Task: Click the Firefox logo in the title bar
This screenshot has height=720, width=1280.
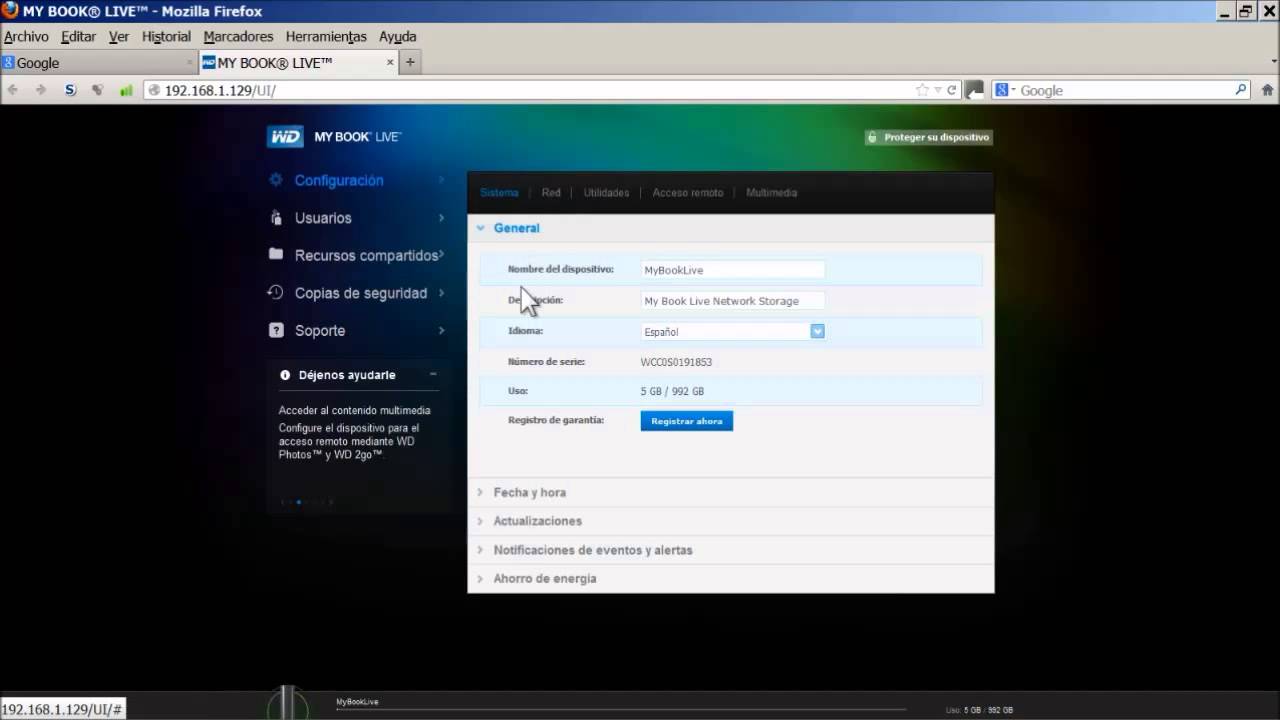Action: click(10, 11)
